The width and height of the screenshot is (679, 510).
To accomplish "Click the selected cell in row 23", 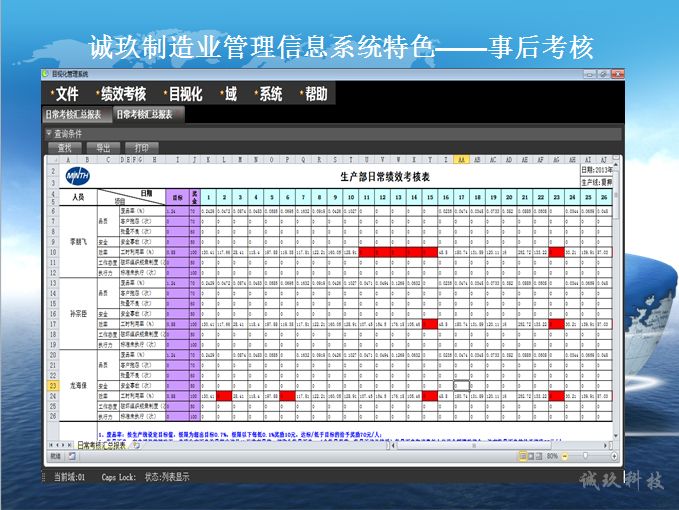I will click(462, 385).
